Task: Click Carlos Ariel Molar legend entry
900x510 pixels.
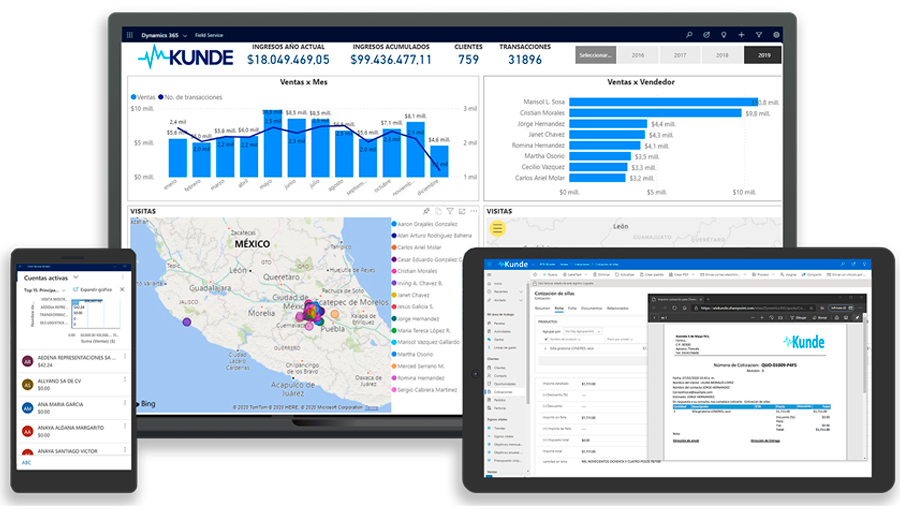Action: pyautogui.click(x=417, y=247)
